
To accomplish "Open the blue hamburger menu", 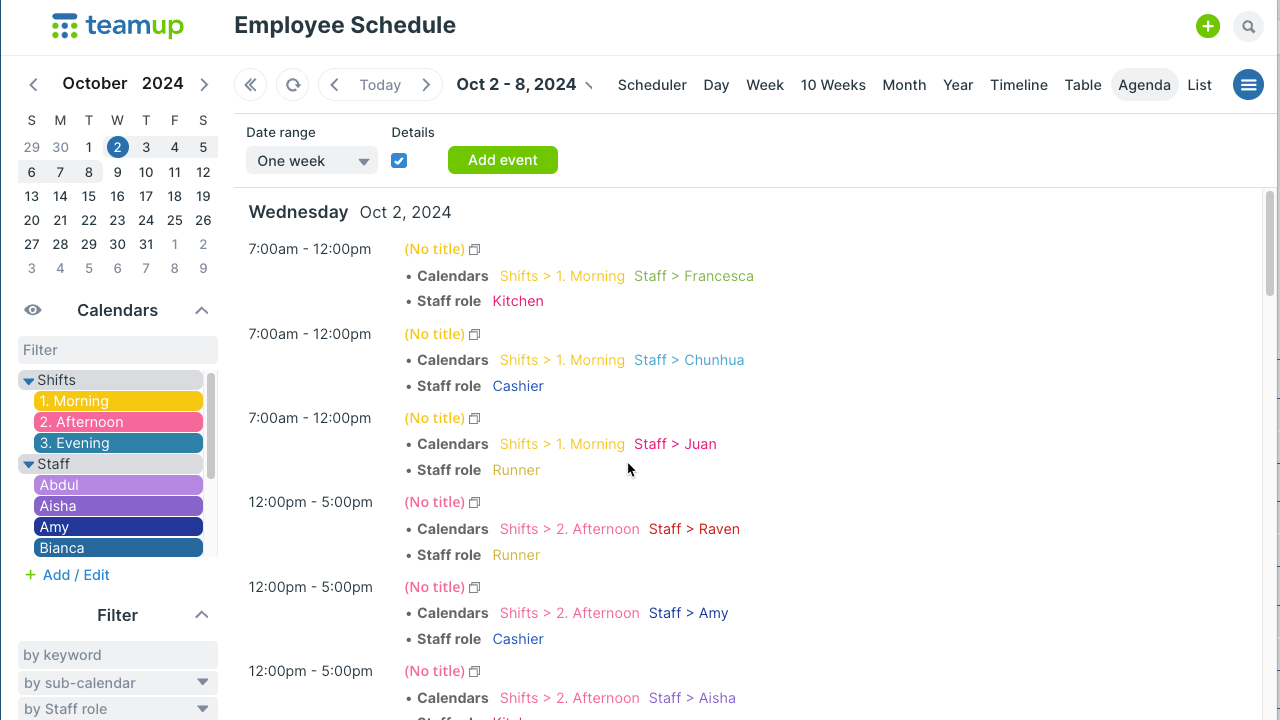I will pyautogui.click(x=1248, y=85).
